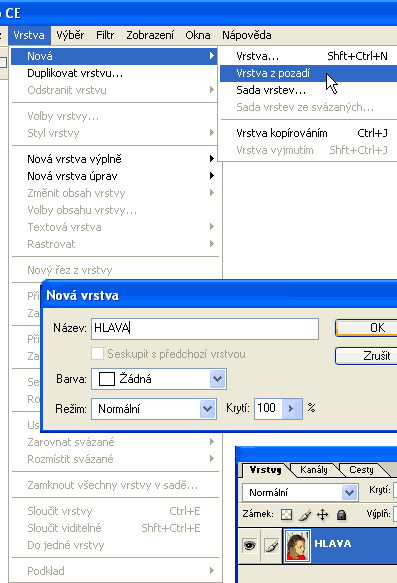397x583 pixels.
Task: Click the Krytí value field showing 100
Action: 268,409
